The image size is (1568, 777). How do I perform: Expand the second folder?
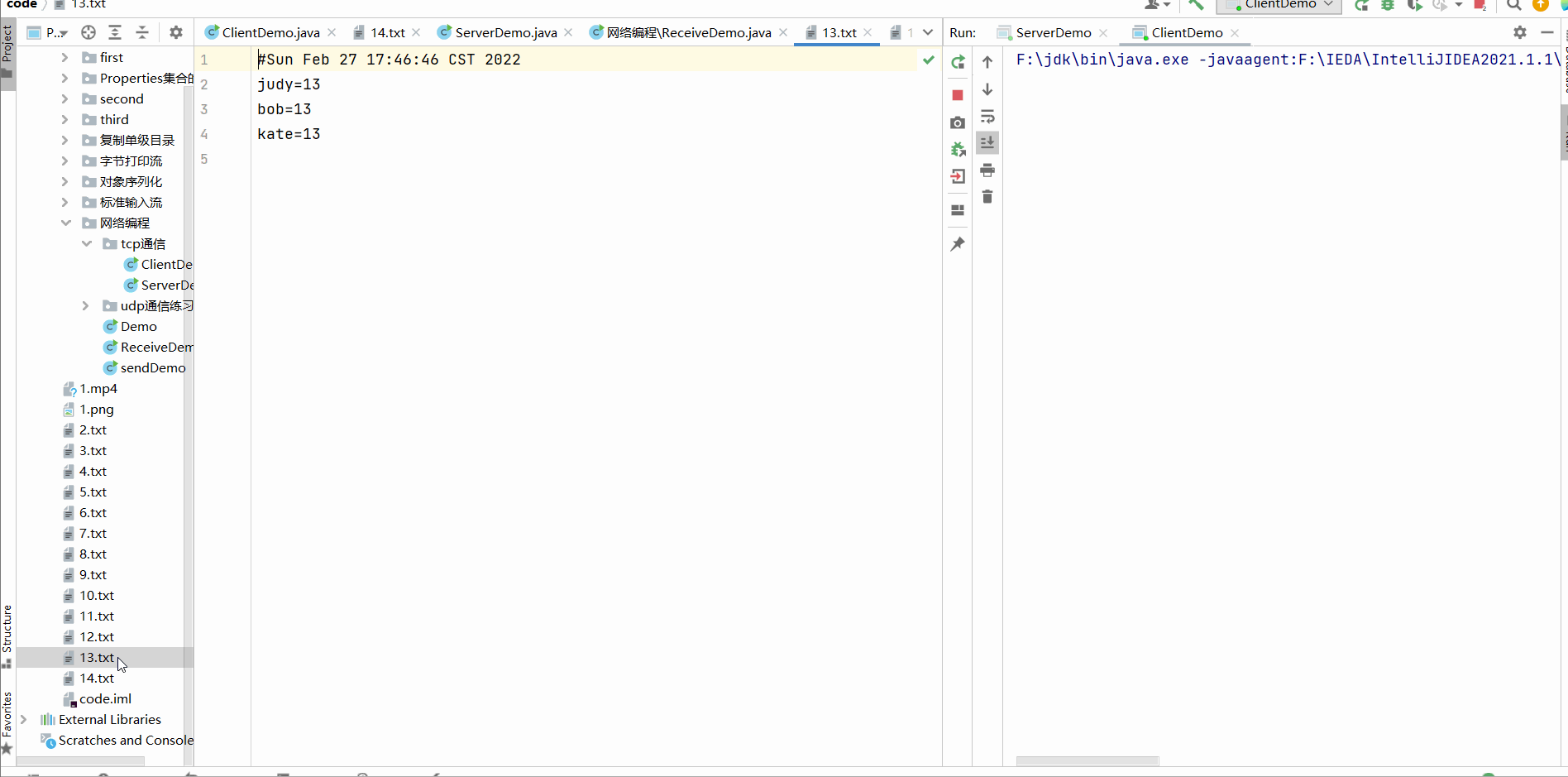click(x=65, y=98)
